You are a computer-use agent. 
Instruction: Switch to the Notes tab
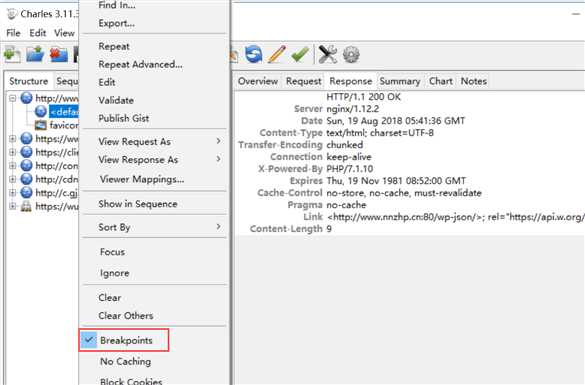click(x=474, y=81)
